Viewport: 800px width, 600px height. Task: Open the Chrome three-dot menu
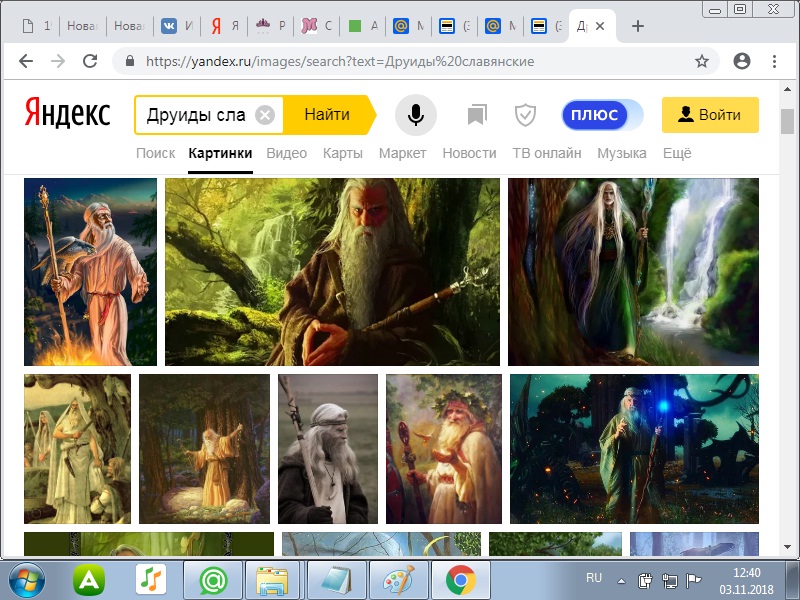(774, 61)
